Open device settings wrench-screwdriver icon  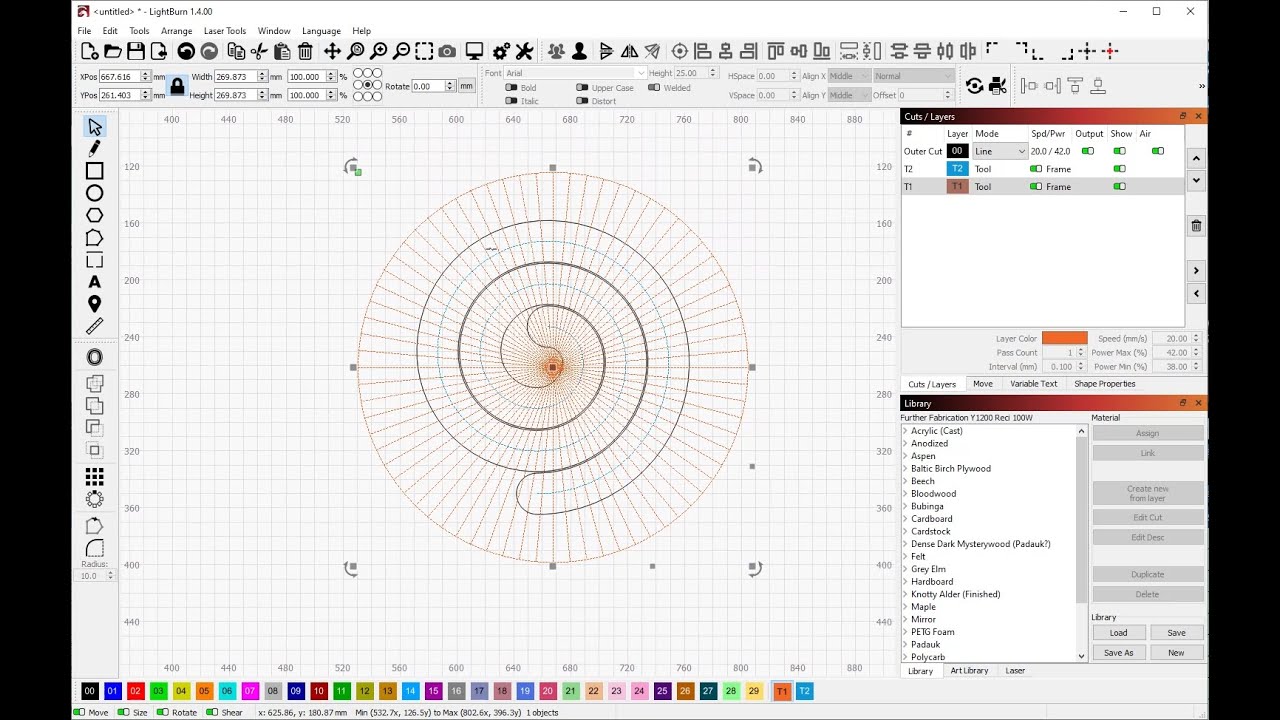coord(524,51)
